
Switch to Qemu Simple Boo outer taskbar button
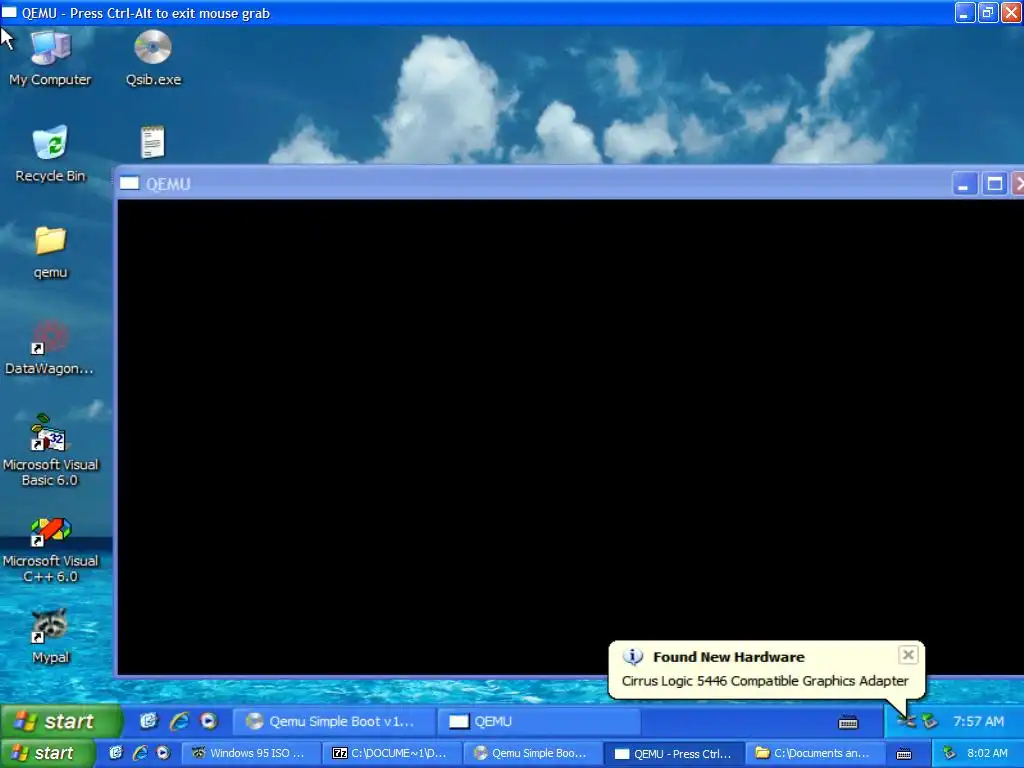(x=532, y=754)
